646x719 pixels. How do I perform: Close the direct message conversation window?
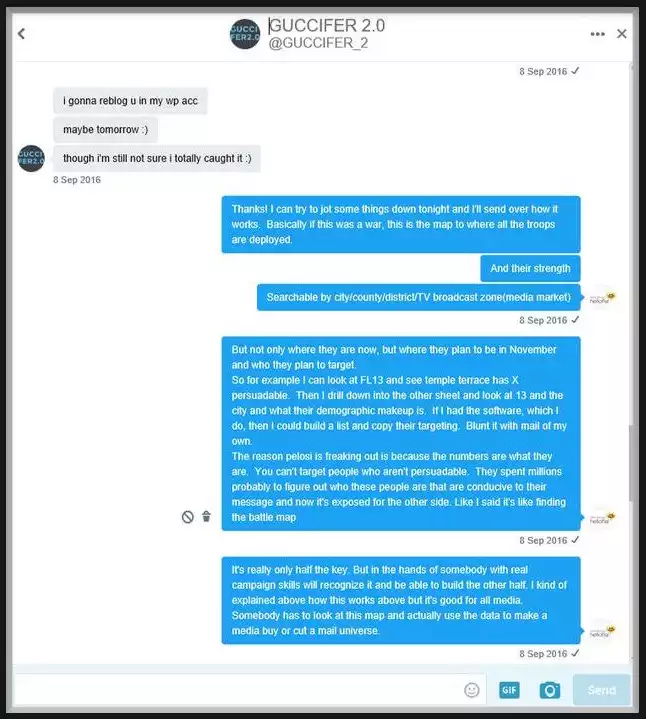point(622,33)
